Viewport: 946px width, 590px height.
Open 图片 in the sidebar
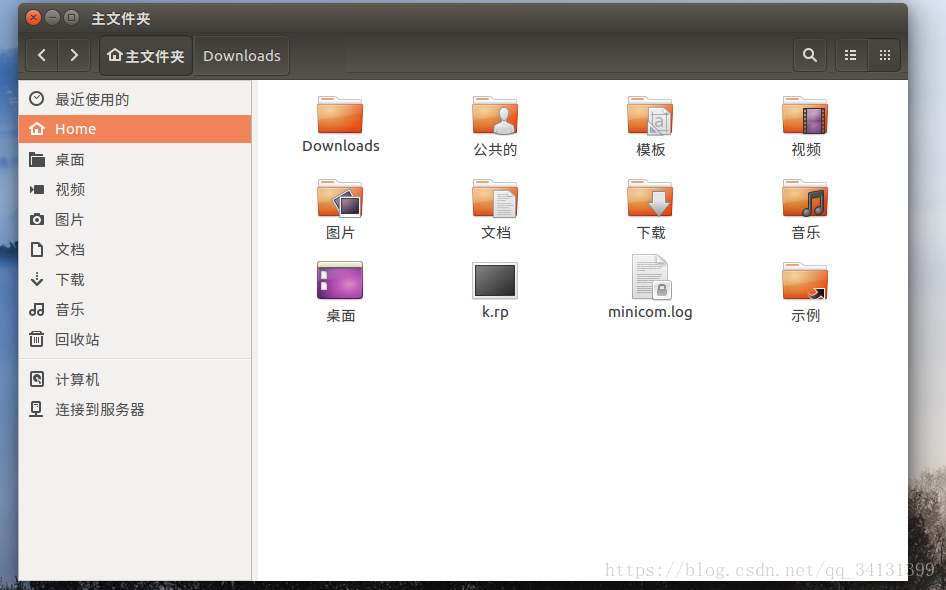coord(135,220)
